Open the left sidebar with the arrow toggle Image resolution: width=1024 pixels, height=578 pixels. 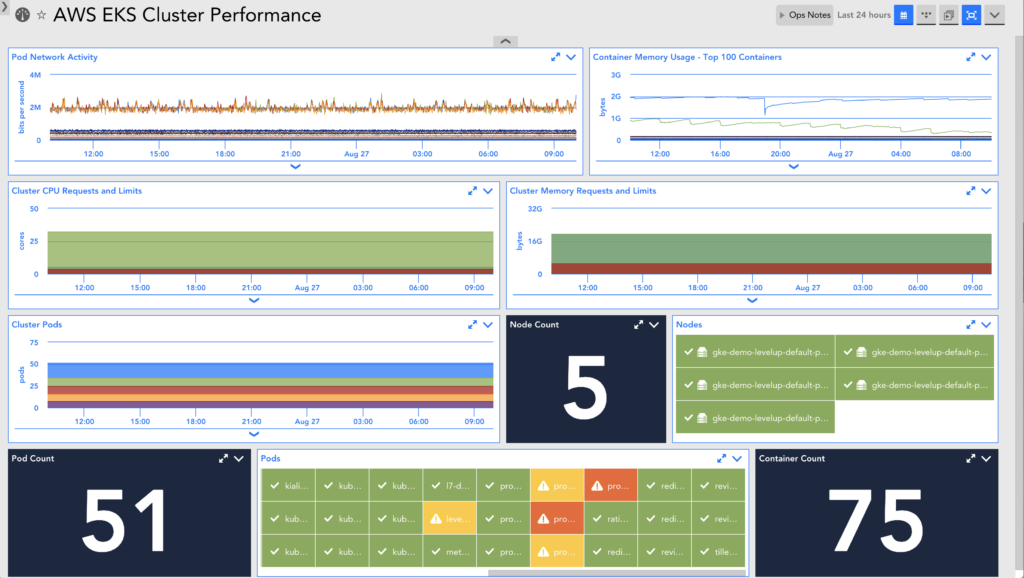click(5, 6)
